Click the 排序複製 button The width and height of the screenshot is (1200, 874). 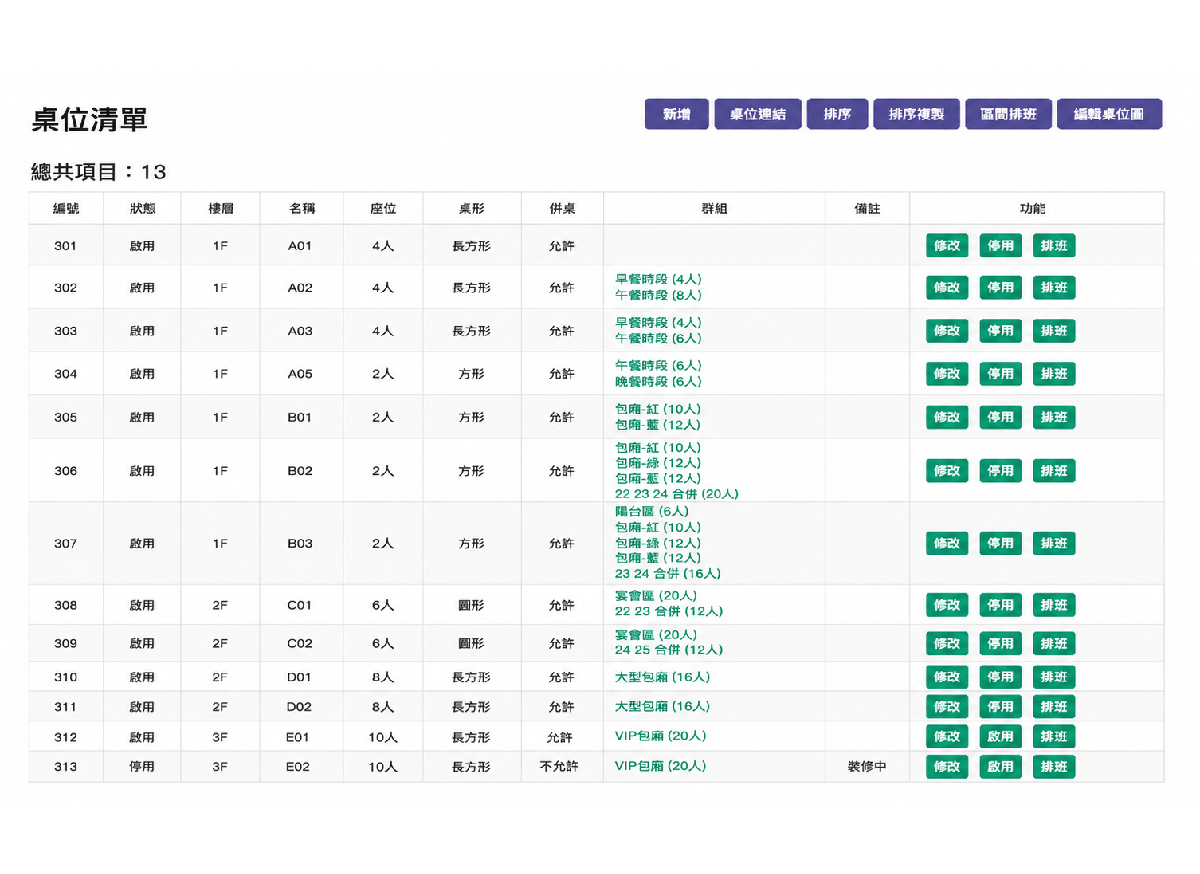click(x=916, y=114)
